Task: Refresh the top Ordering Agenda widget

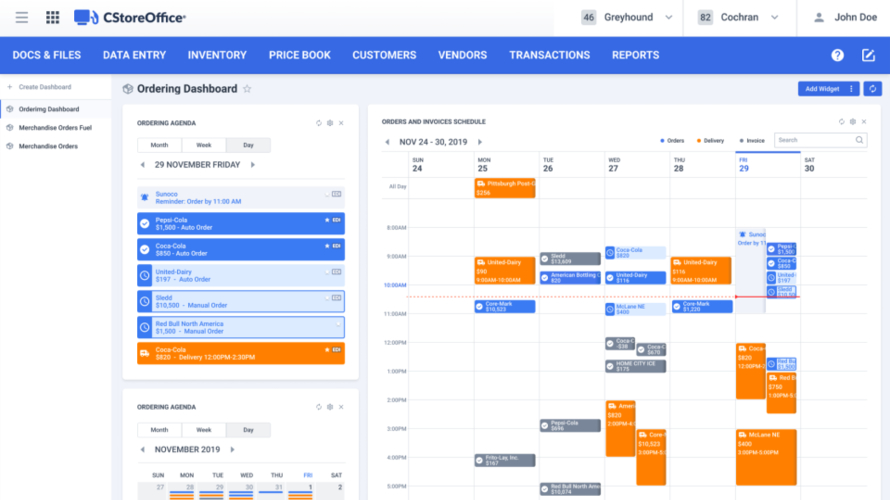Action: [x=318, y=123]
